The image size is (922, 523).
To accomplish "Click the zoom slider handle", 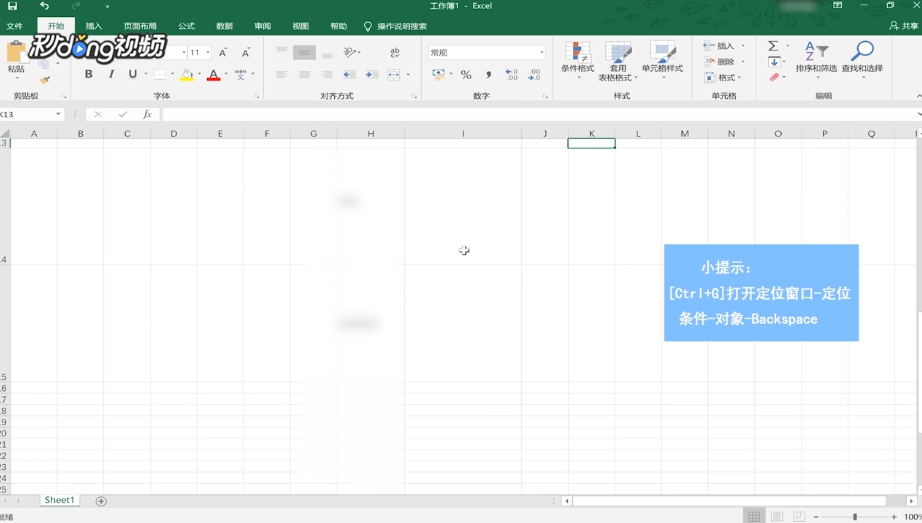I will coord(855,517).
